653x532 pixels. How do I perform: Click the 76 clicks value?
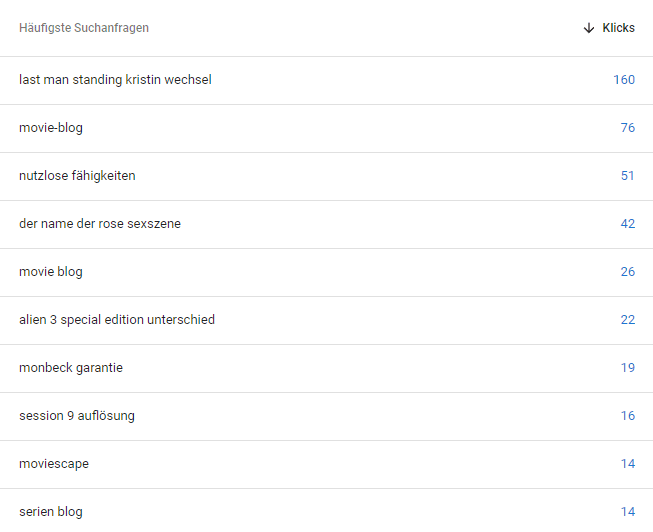point(627,128)
